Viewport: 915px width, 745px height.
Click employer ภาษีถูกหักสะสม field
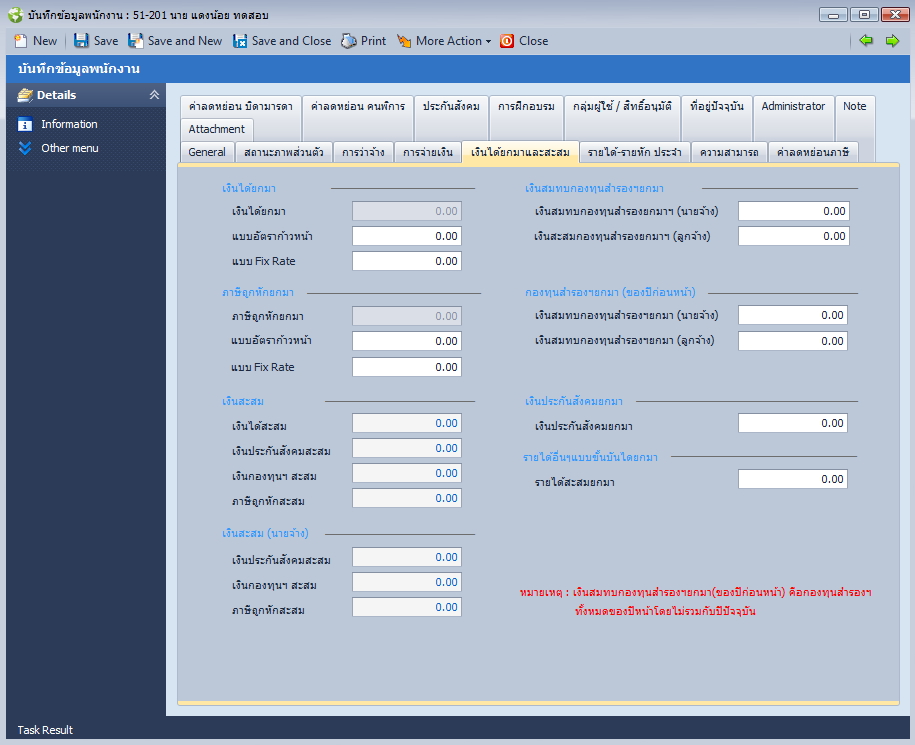(407, 607)
